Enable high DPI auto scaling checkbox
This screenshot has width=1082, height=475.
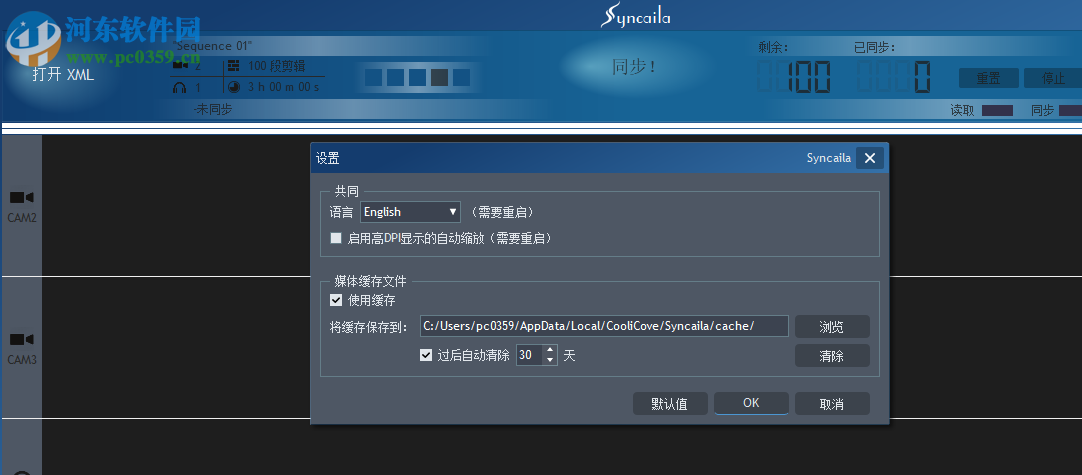(336, 238)
